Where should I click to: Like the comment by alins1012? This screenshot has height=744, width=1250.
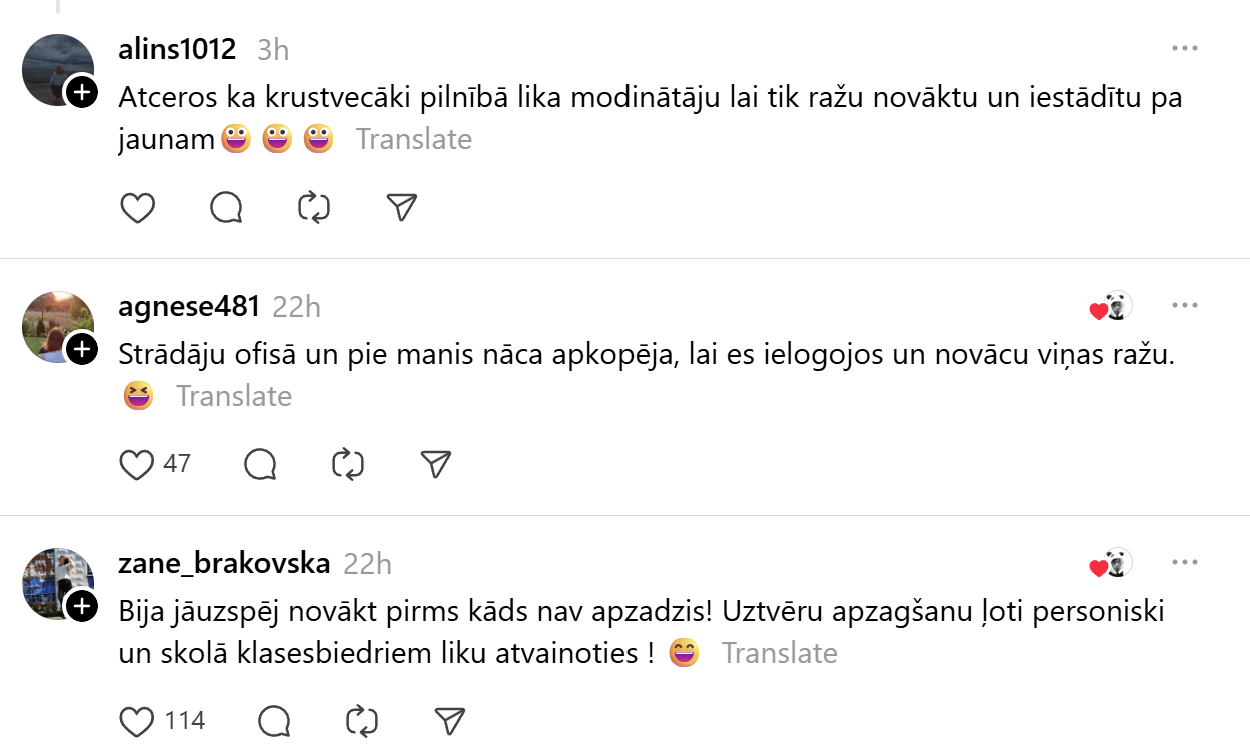pyautogui.click(x=137, y=207)
